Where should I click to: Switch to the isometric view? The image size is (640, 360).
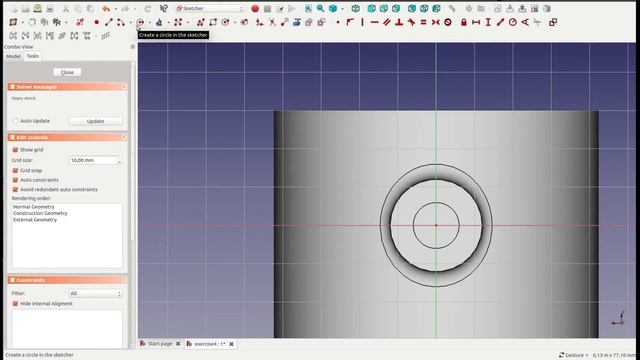(x=356, y=9)
